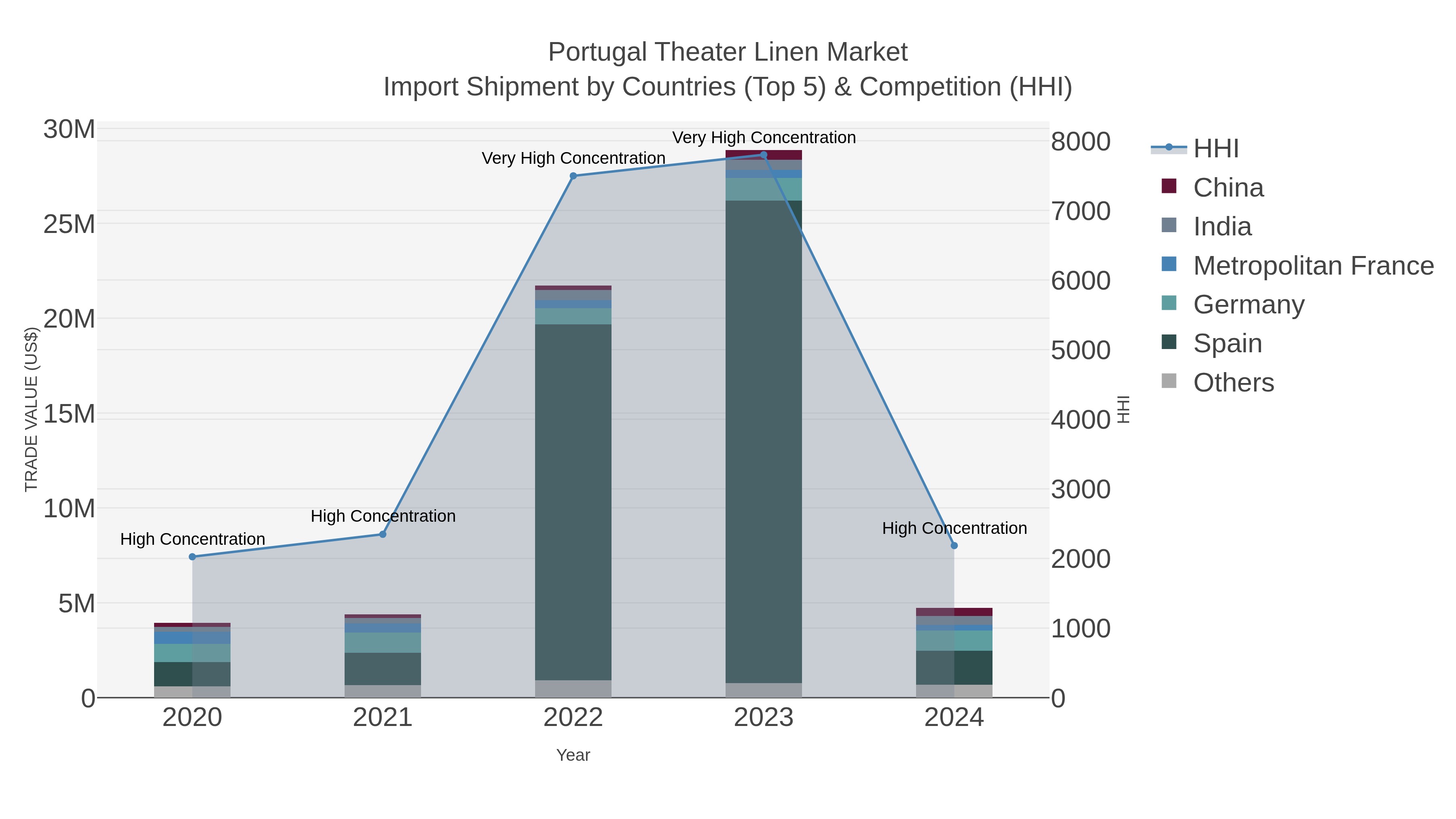The image size is (1456, 819).
Task: Click the 'High Concentration' annotation for 2020
Action: [192, 539]
